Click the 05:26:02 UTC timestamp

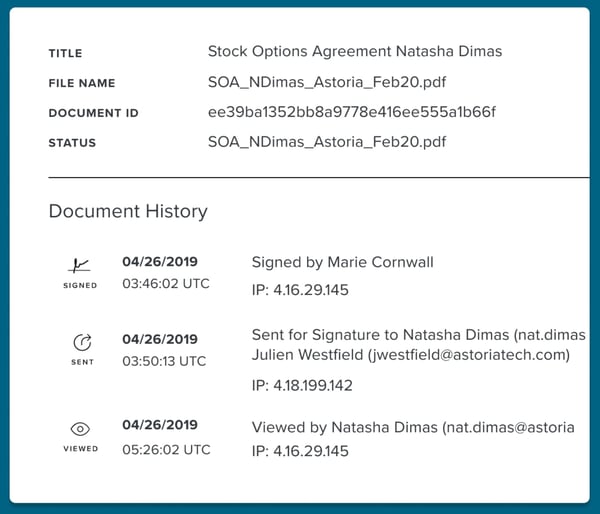(x=166, y=450)
